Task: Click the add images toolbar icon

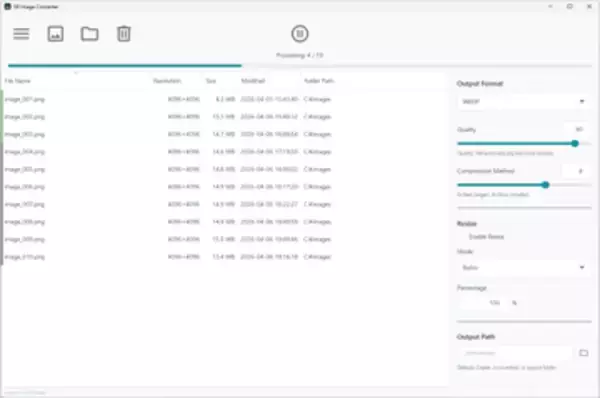Action: pos(55,34)
